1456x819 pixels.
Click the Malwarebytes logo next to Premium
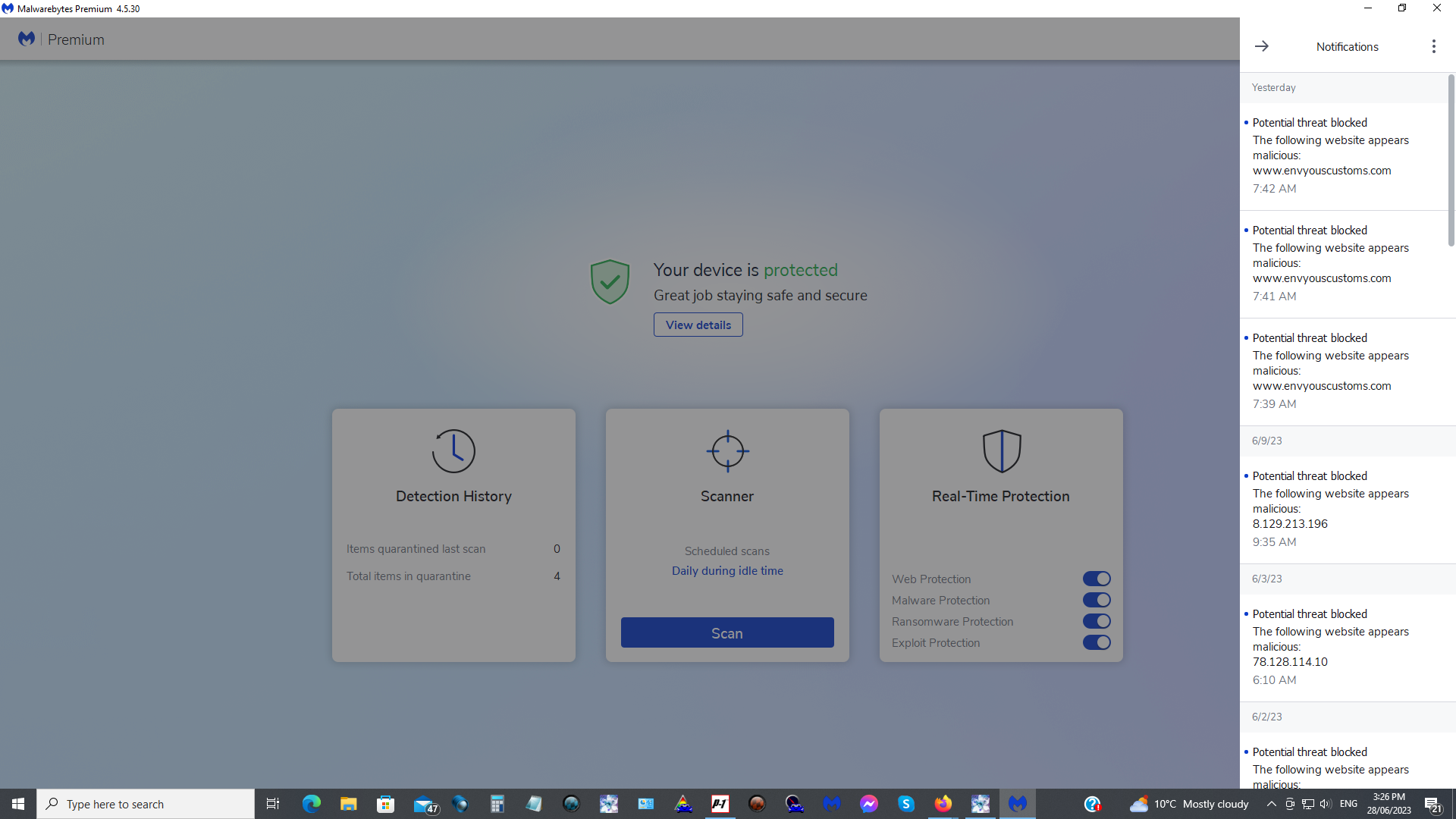point(27,39)
